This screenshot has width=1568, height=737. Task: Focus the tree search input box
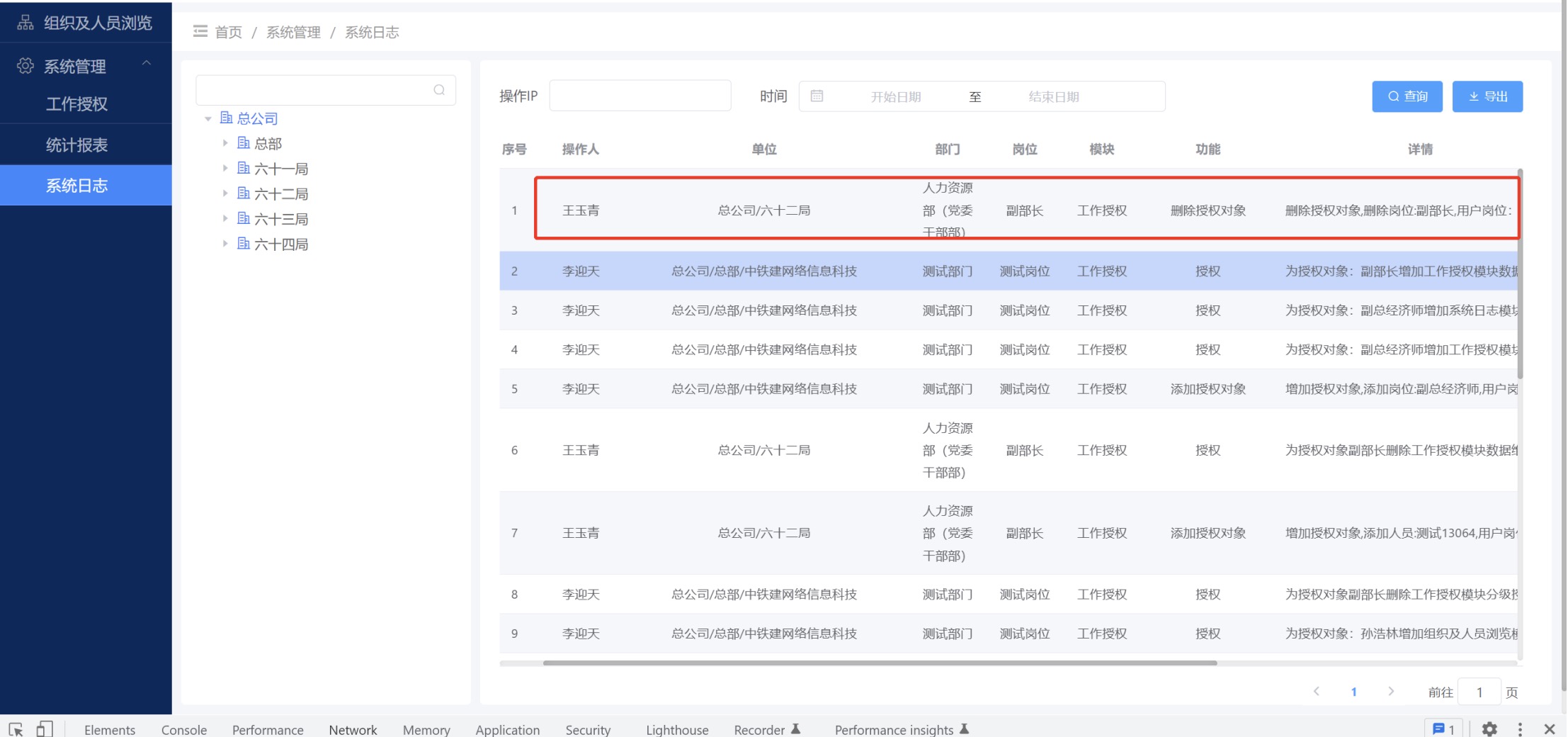[x=326, y=90]
